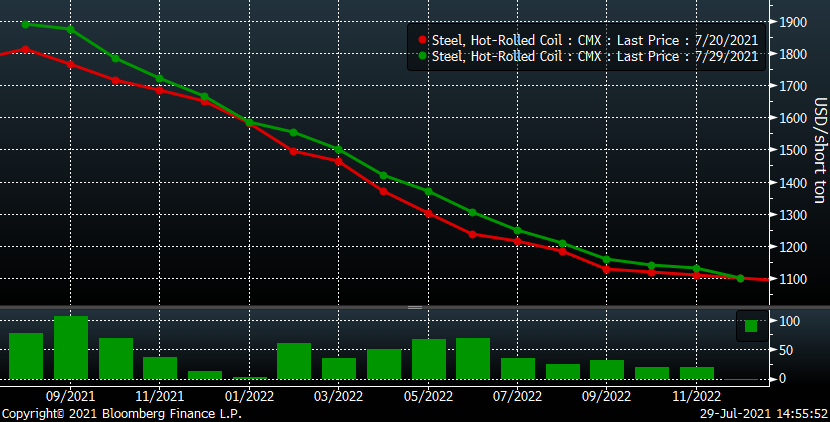
Task: Click the 100 label on volume axis
Action: pos(789,322)
